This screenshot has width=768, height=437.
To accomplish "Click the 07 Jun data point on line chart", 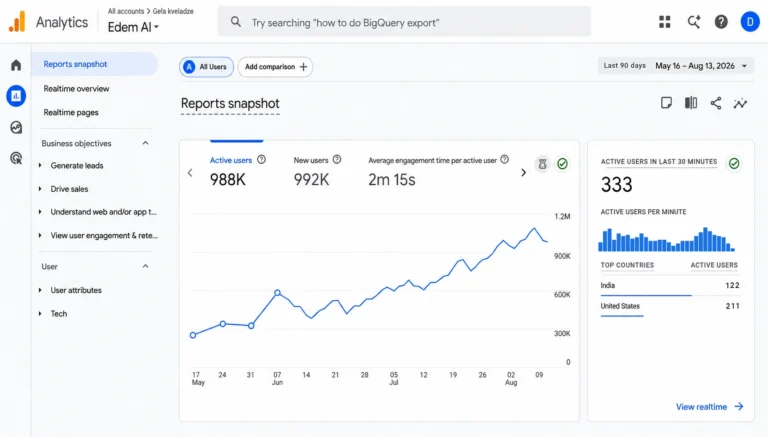I will click(277, 292).
